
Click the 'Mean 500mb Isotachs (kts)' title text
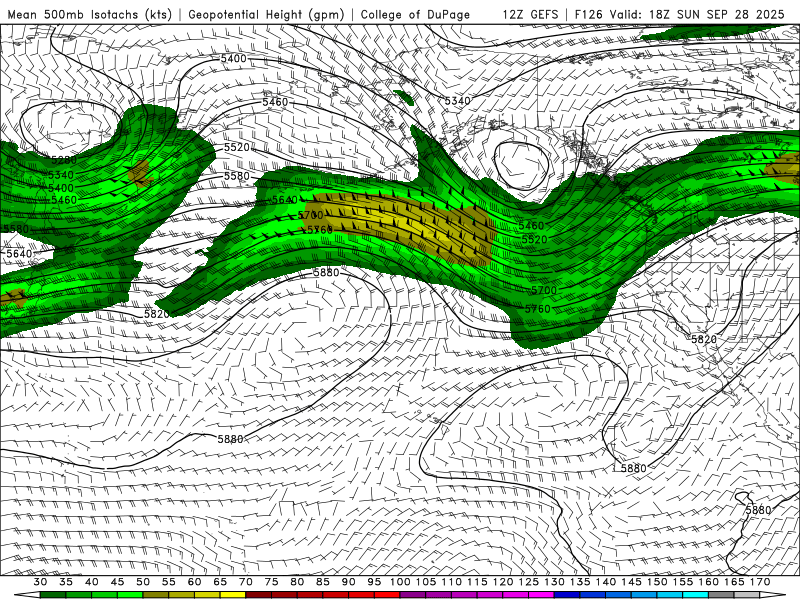pos(90,14)
